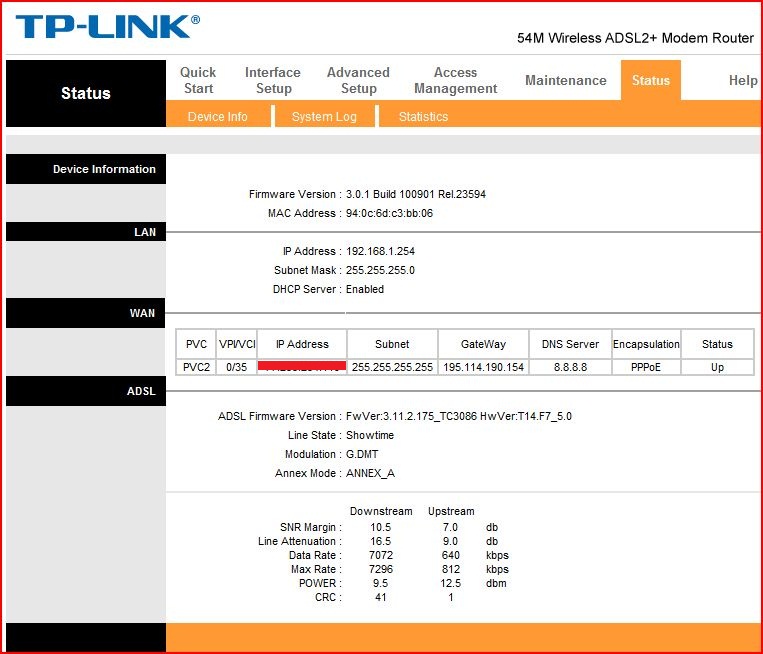Open Access Management tab
Viewport: 763px width, 654px height.
tap(455, 80)
